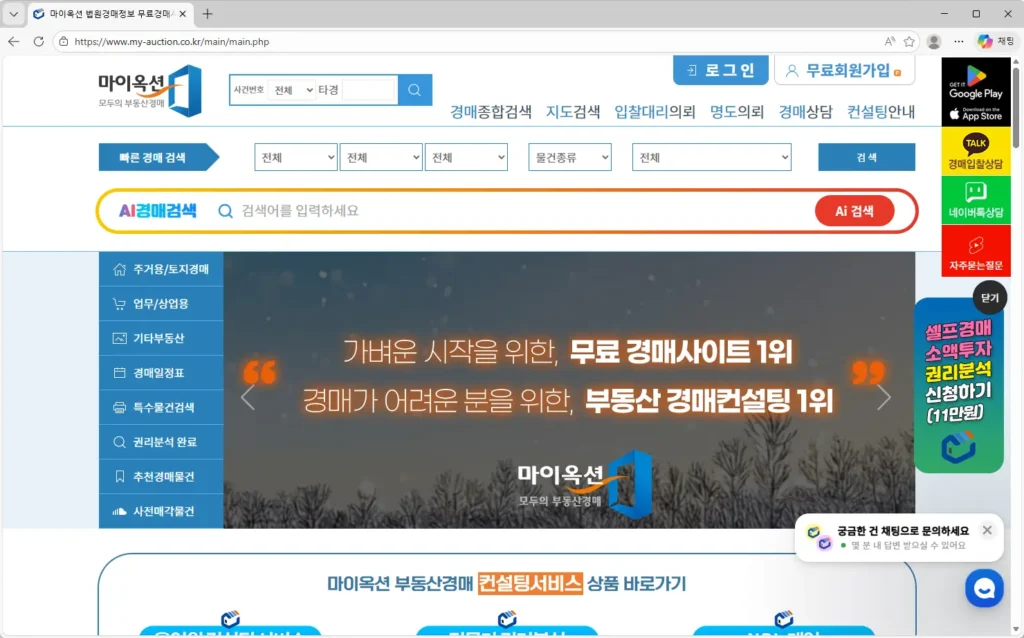Click the 로그인 button
This screenshot has height=638, width=1024.
click(x=720, y=70)
